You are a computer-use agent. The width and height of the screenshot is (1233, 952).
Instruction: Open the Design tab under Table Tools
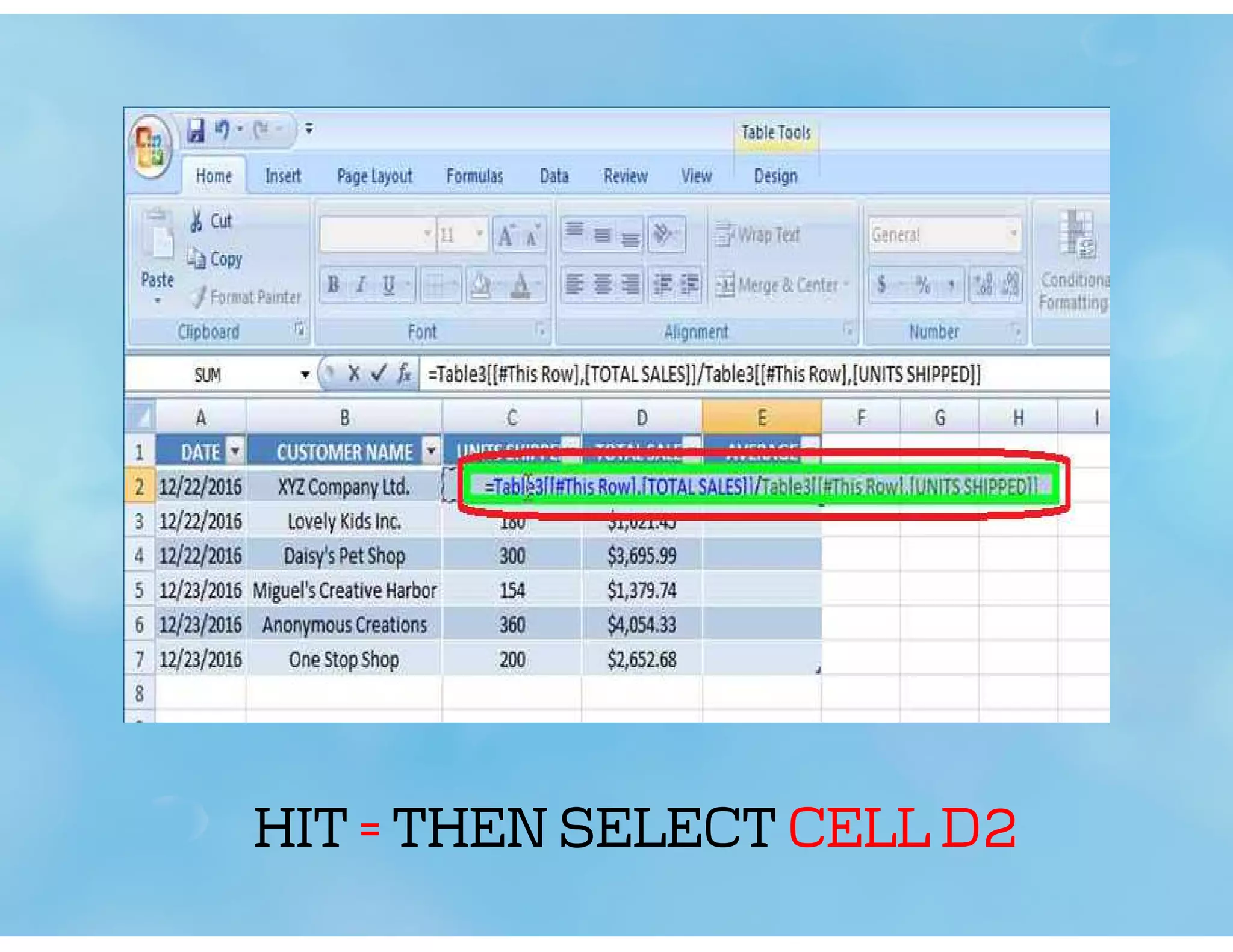(x=775, y=176)
